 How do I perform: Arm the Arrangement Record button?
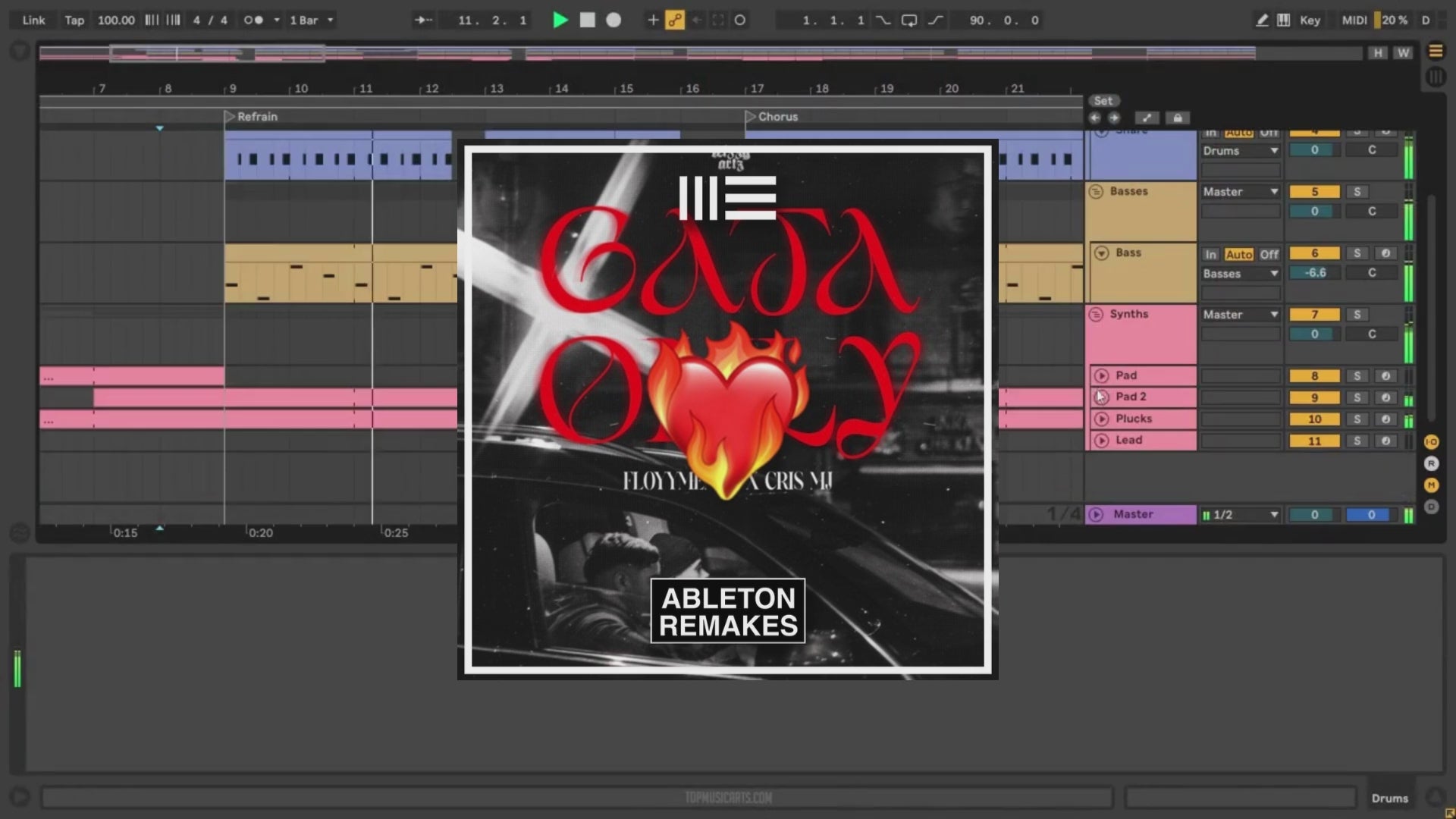(613, 20)
